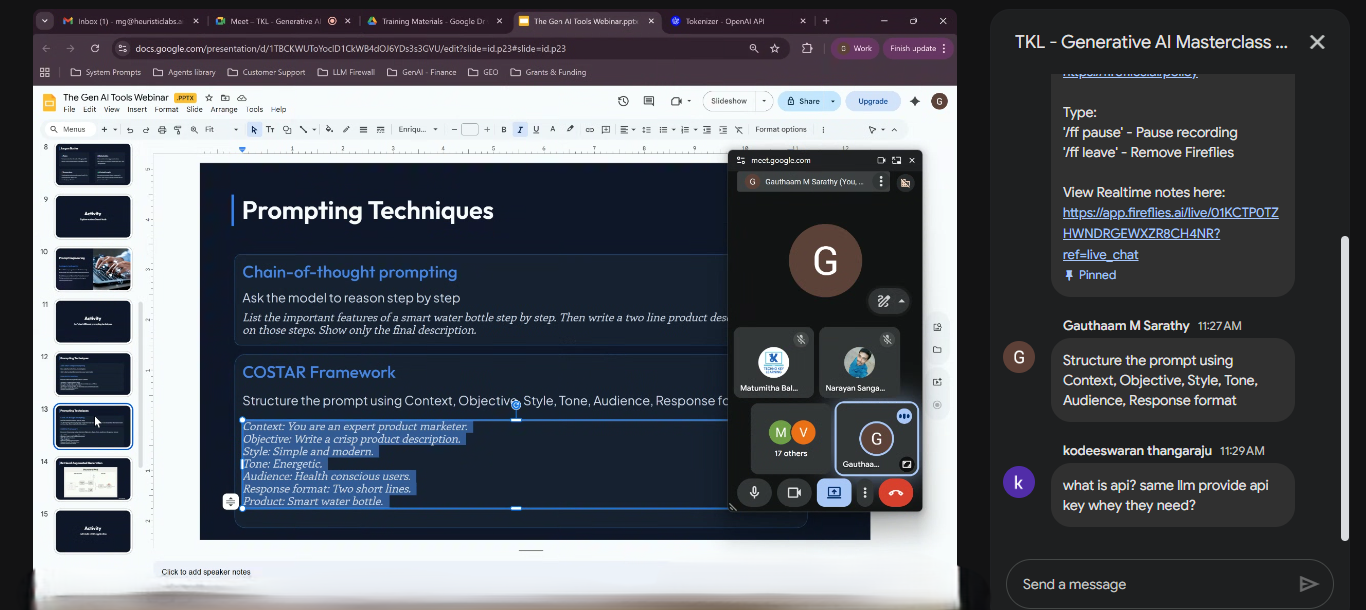Click the Upgrade button
Screen dimensions: 1366x610
point(873,101)
